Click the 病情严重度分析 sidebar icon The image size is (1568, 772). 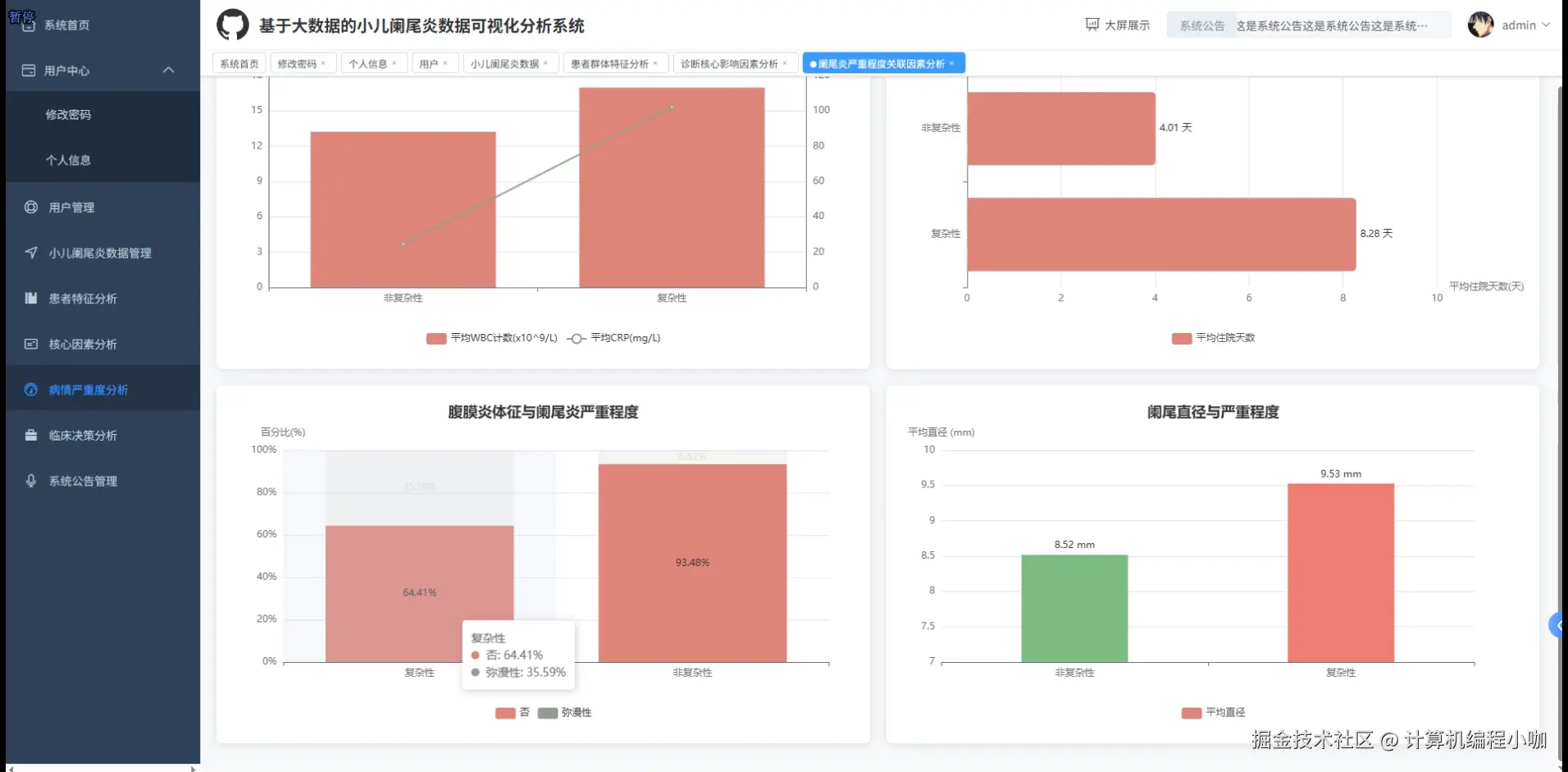click(x=31, y=390)
